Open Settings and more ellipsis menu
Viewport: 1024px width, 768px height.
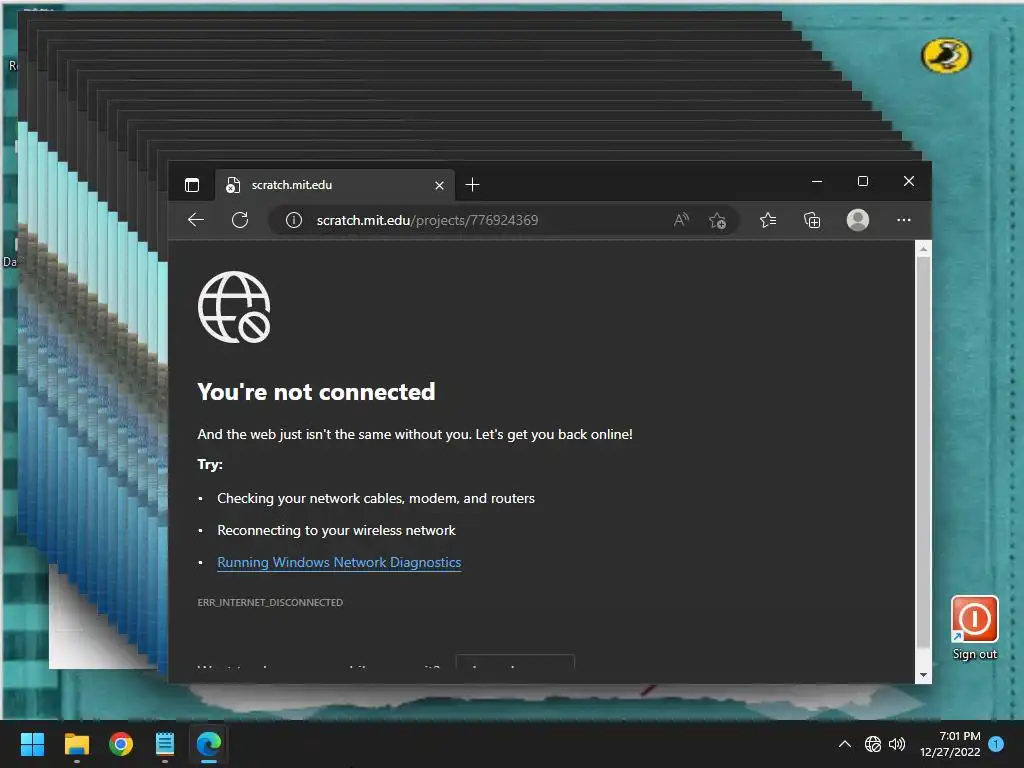(x=904, y=220)
